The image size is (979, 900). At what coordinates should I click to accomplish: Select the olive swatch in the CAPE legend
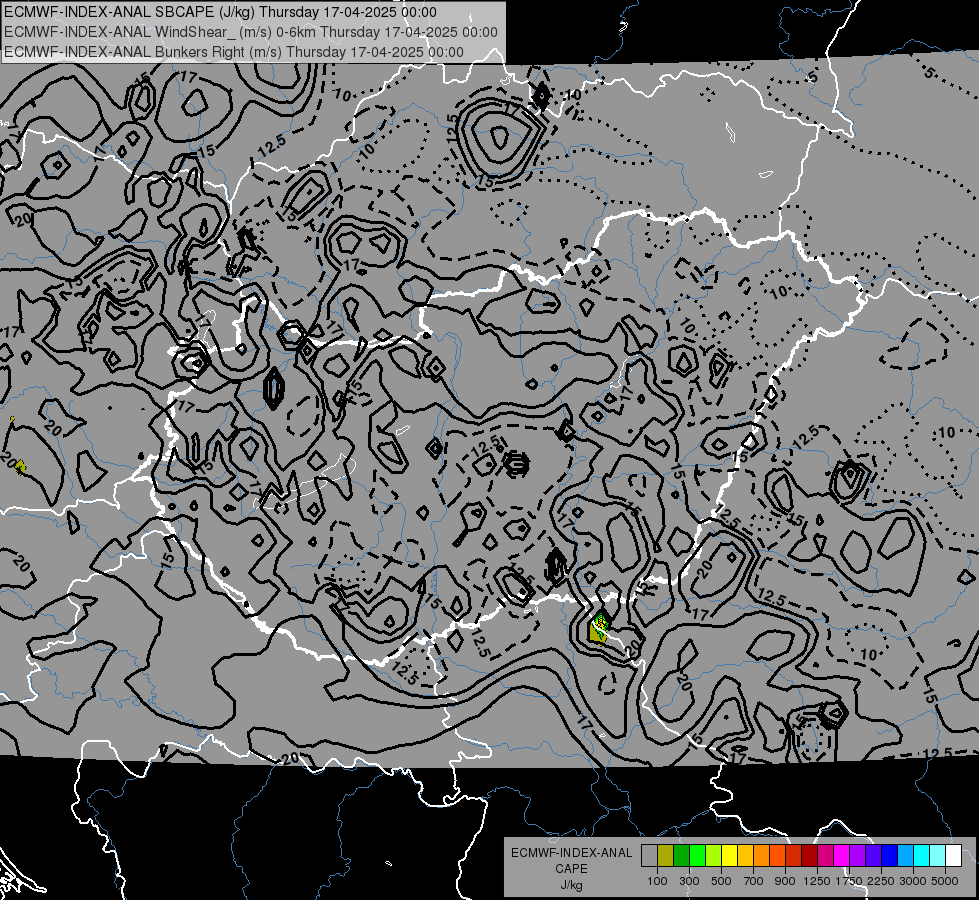pos(666,856)
